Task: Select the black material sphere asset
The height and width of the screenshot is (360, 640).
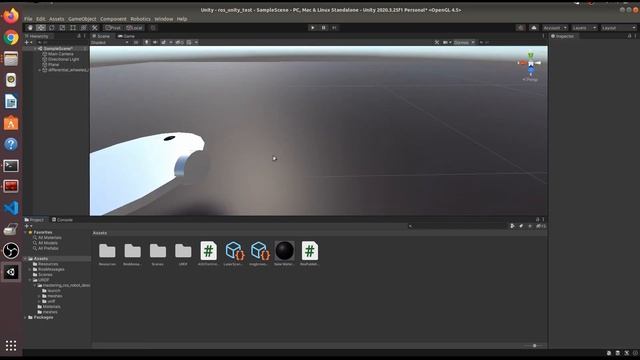Action: click(x=284, y=251)
